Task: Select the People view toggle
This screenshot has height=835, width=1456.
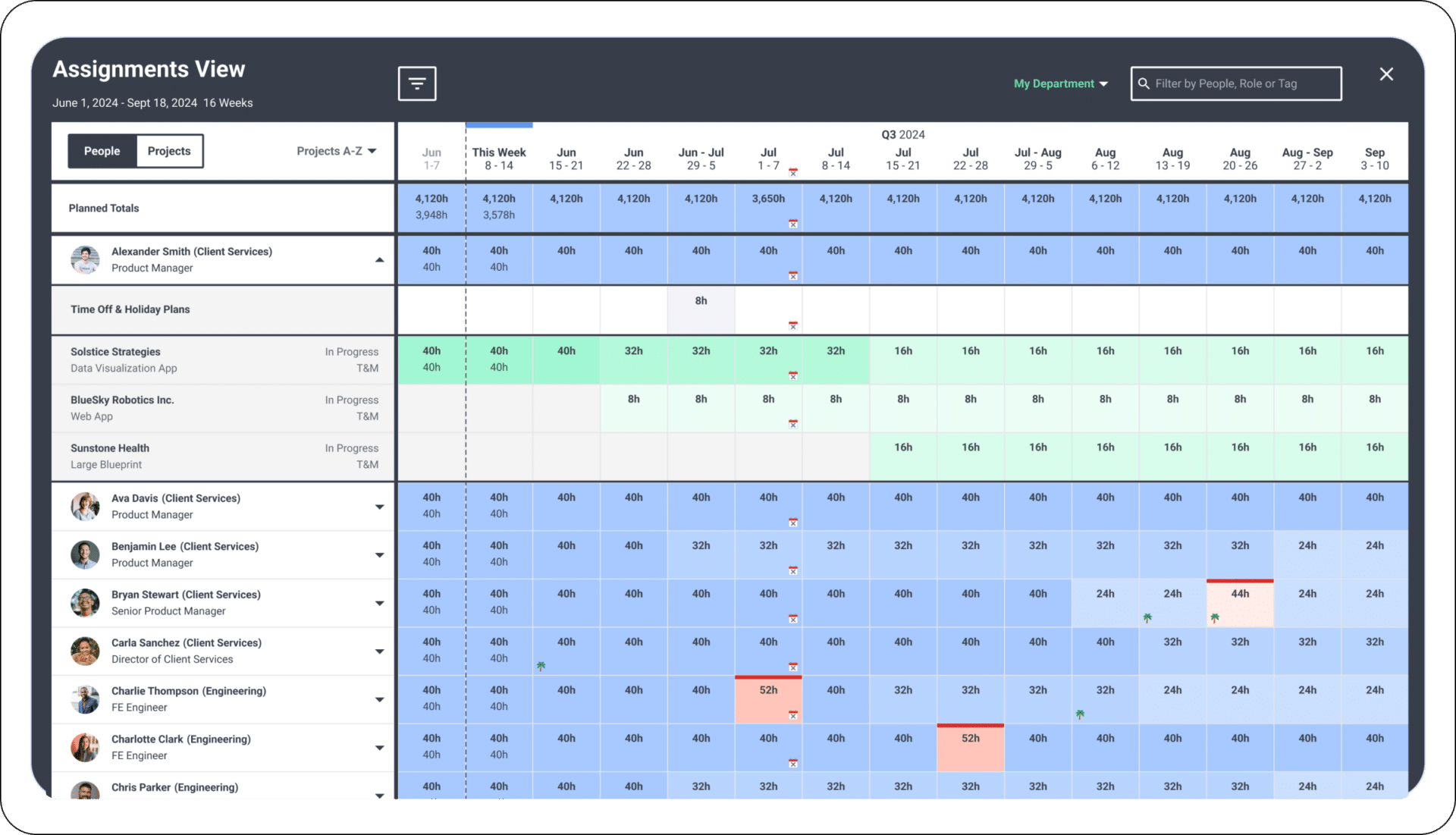Action: coord(102,151)
